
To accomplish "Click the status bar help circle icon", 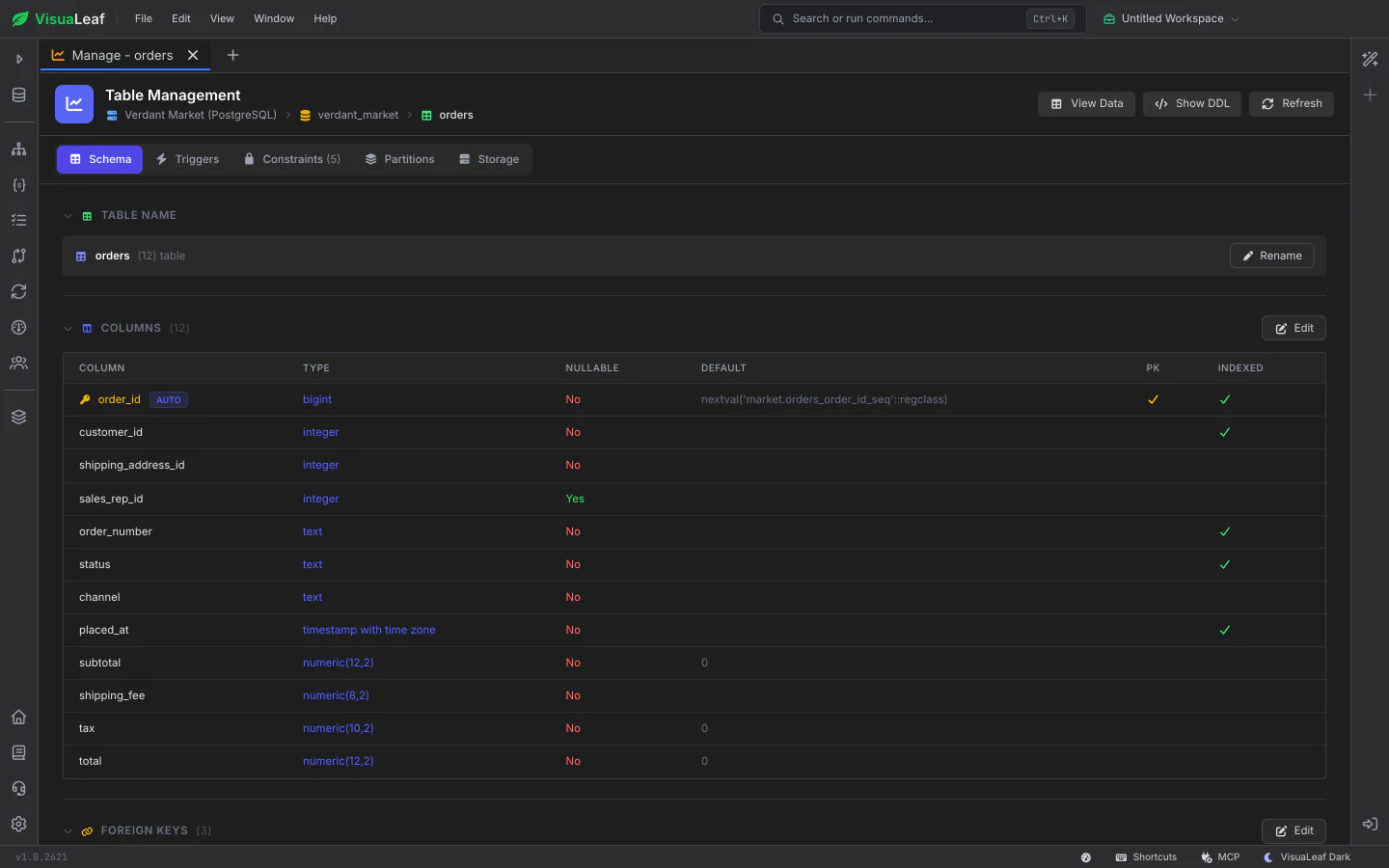I will pyautogui.click(x=1086, y=857).
